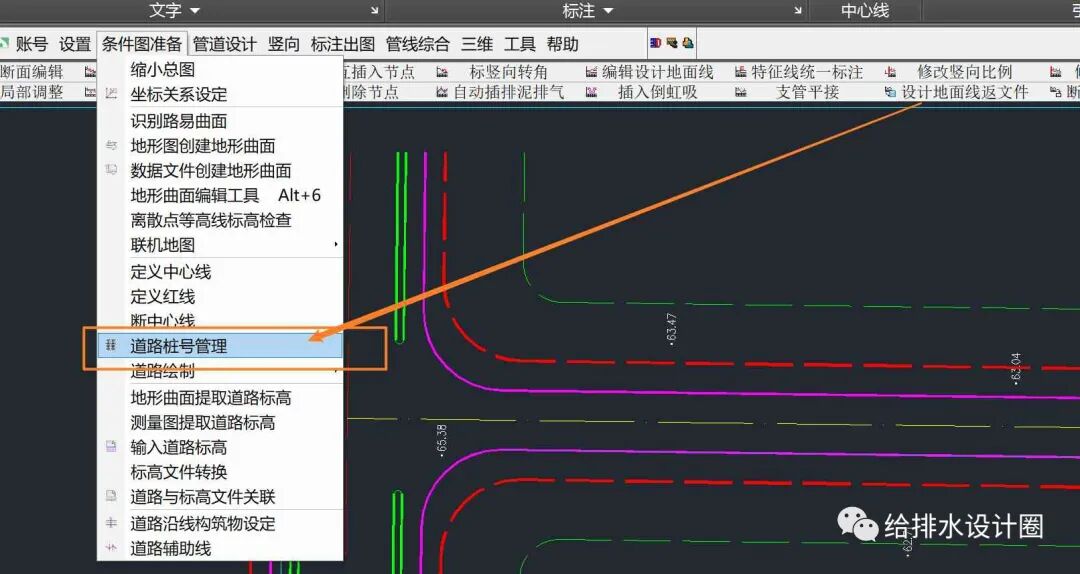This screenshot has width=1080, height=574.
Task: Open the 标注出图 menu
Action: 342,44
